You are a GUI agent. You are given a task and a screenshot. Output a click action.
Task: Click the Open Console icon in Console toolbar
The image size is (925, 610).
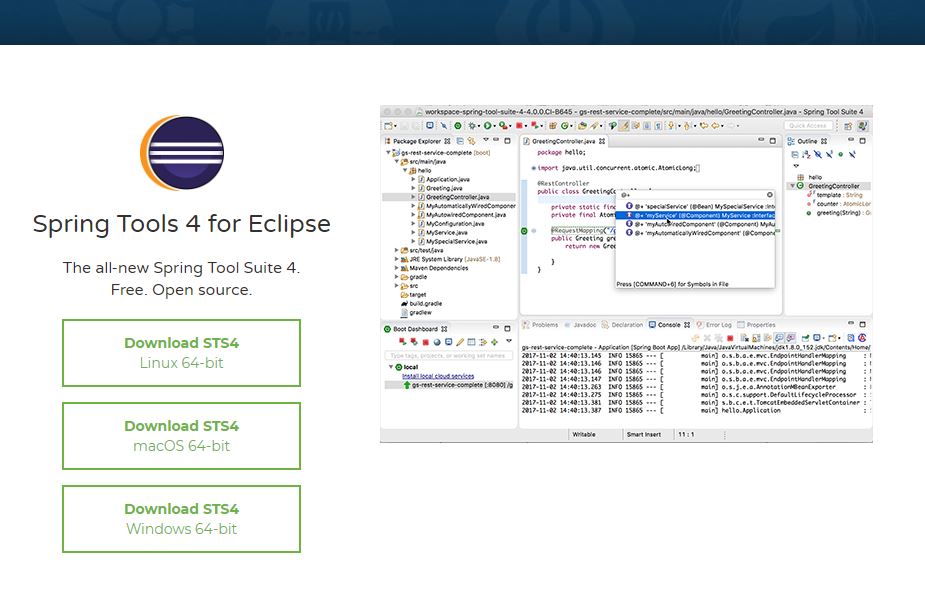coord(833,338)
